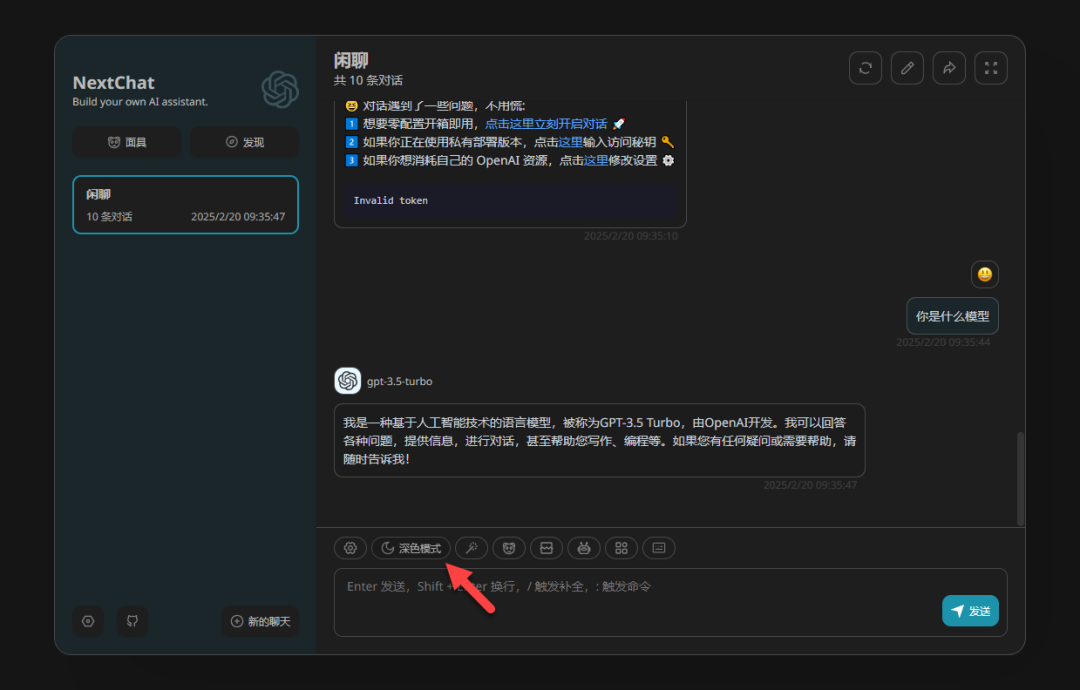
Task: Select the 闲聊 conversation in sidebar
Action: [185, 205]
